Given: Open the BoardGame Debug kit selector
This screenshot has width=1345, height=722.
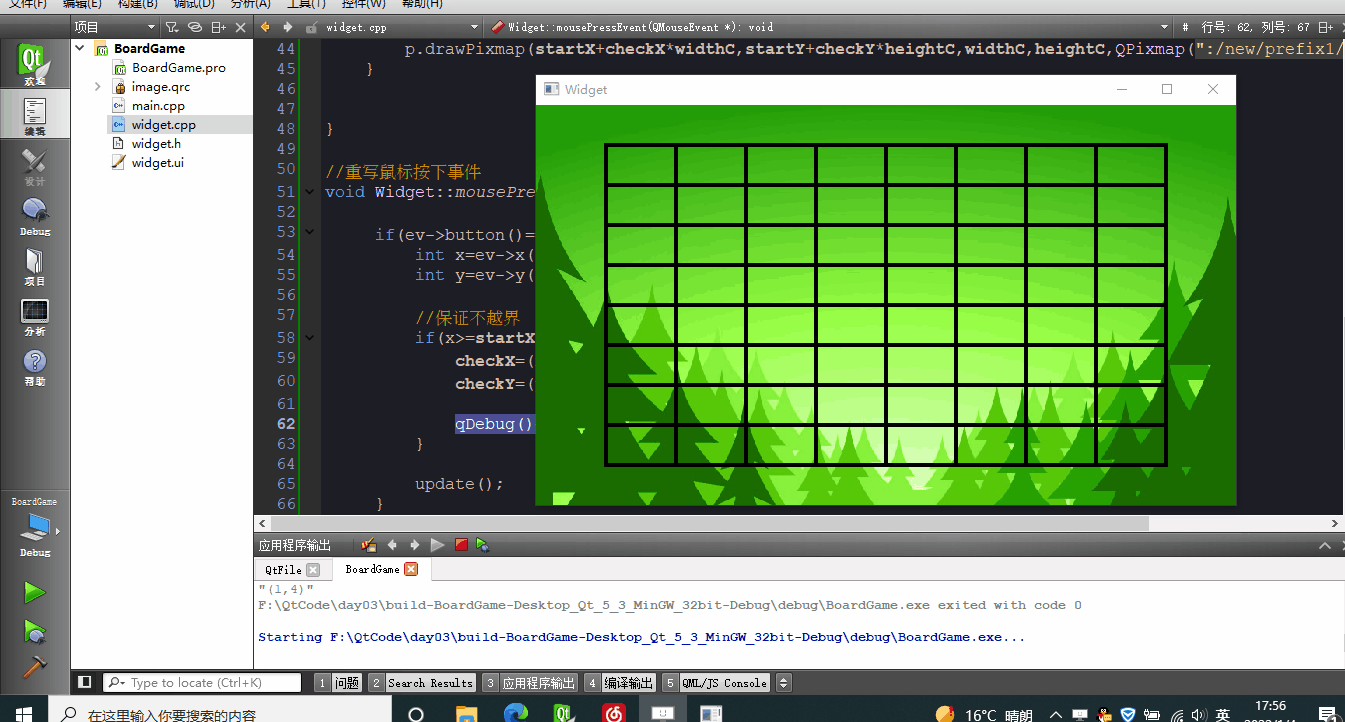Looking at the screenshot, I should click(34, 528).
